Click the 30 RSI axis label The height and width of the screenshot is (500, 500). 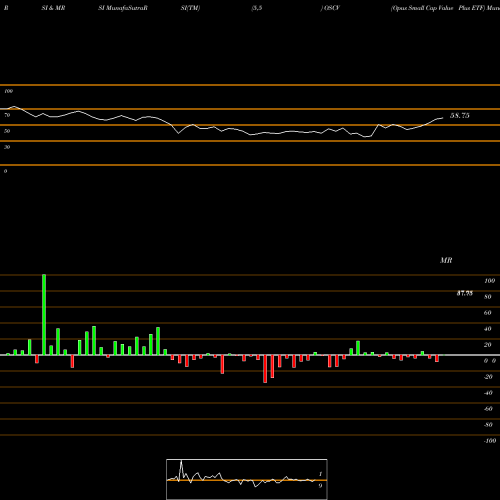(7, 147)
